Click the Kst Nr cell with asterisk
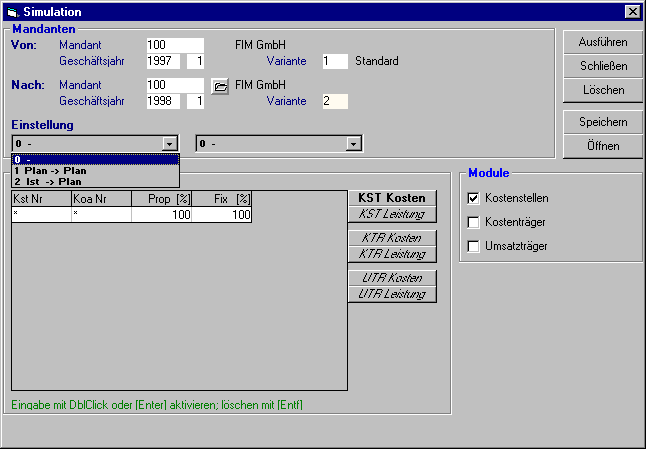 (42, 215)
